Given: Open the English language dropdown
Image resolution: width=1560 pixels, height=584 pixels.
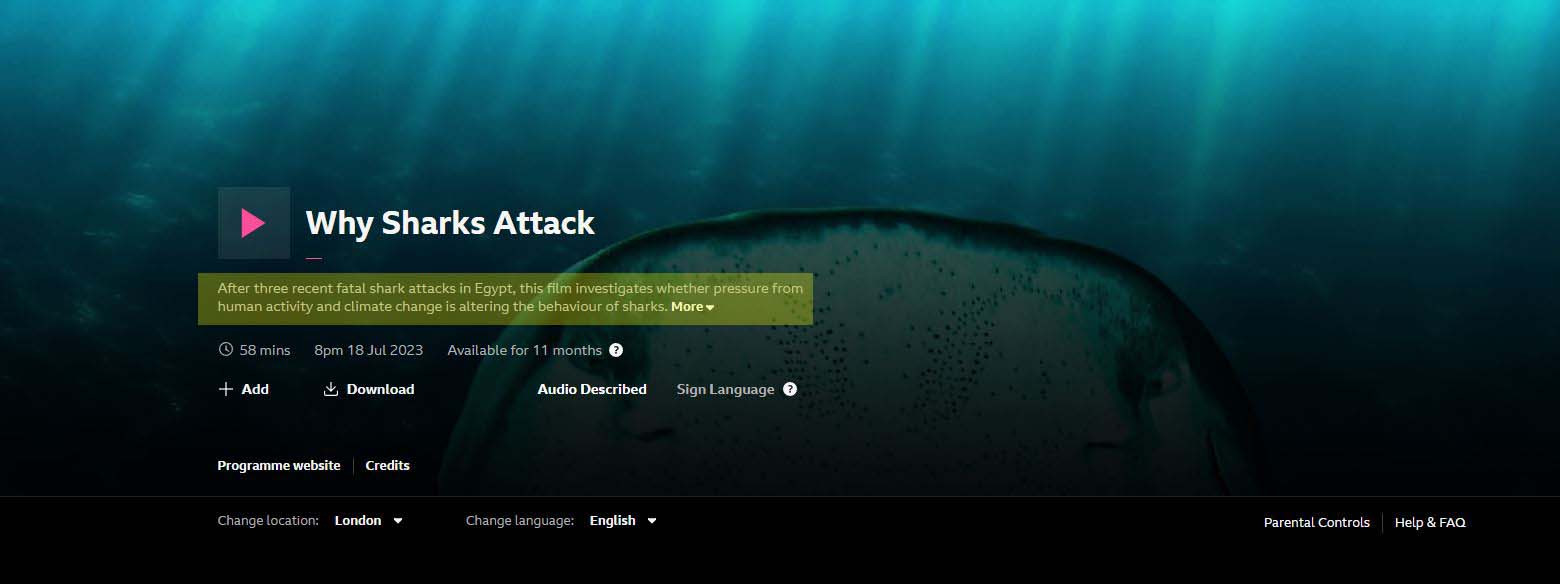Looking at the screenshot, I should [x=622, y=521].
